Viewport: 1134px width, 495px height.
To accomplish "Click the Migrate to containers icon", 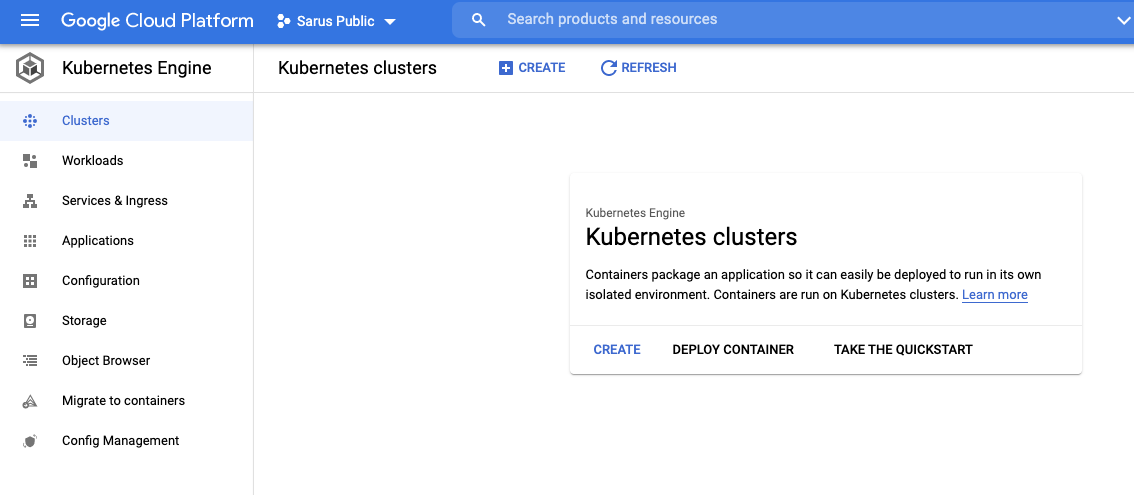I will (30, 401).
